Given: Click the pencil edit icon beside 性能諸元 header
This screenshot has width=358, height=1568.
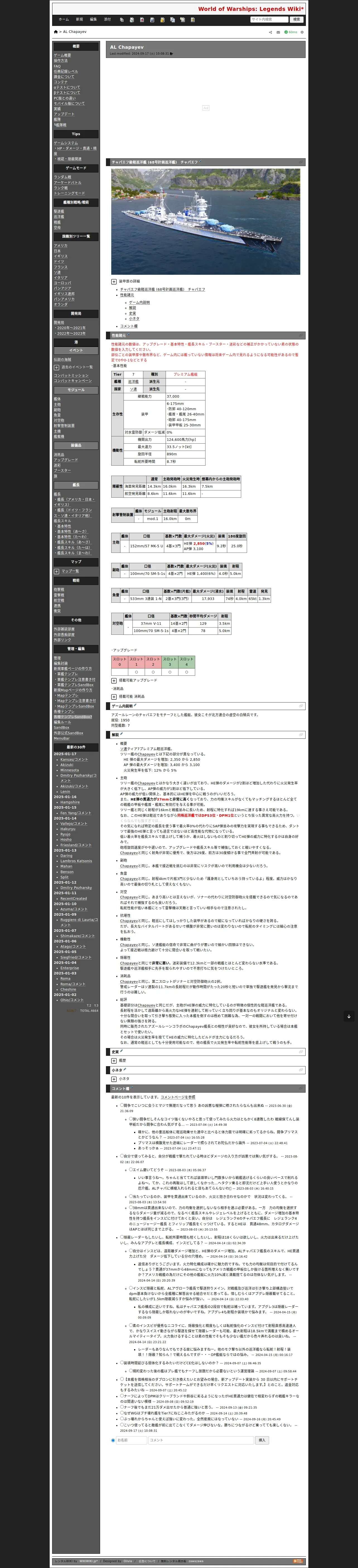Looking at the screenshot, I should pyautogui.click(x=129, y=335).
